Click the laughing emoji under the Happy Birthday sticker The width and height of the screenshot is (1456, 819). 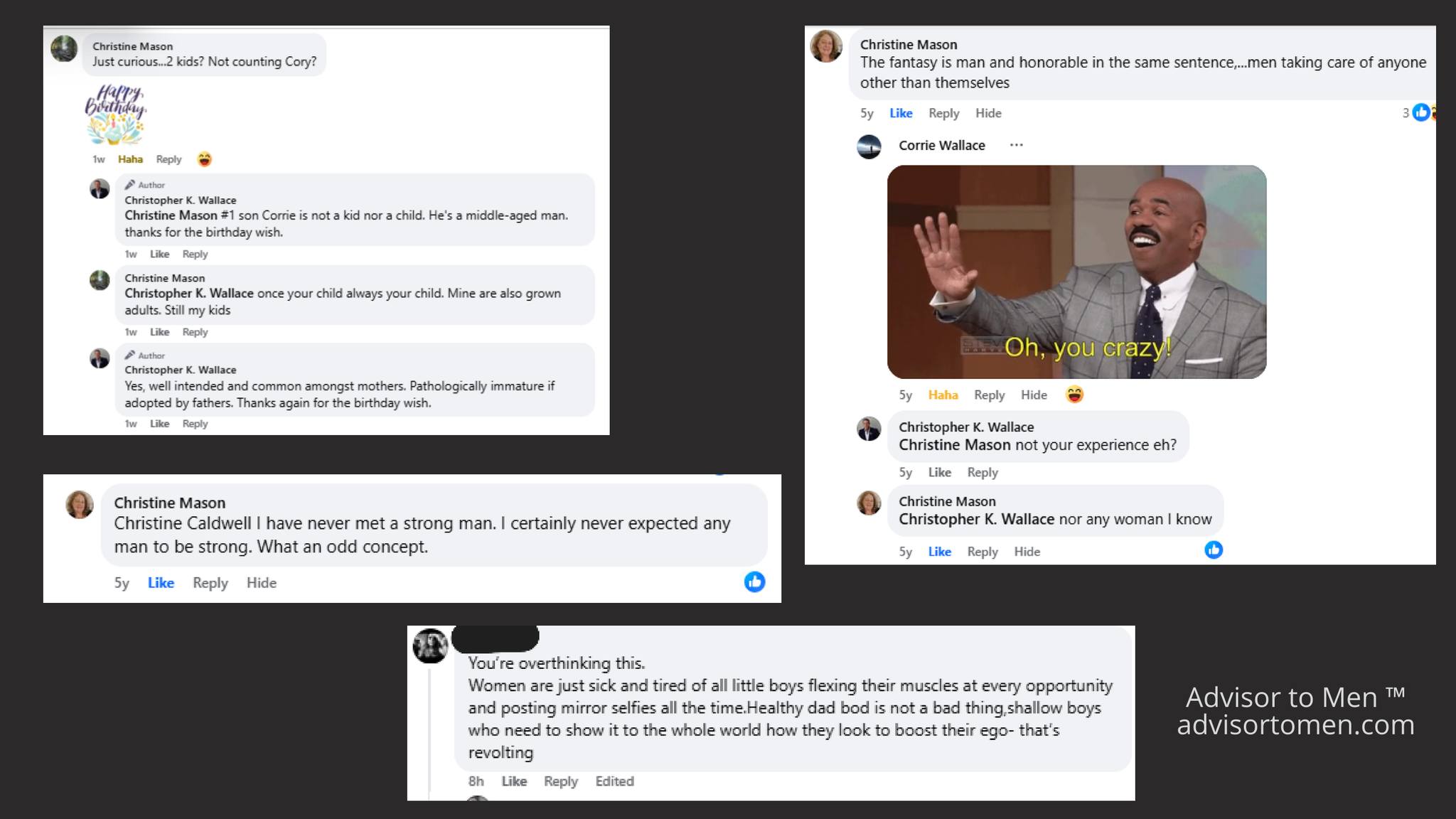coord(205,159)
